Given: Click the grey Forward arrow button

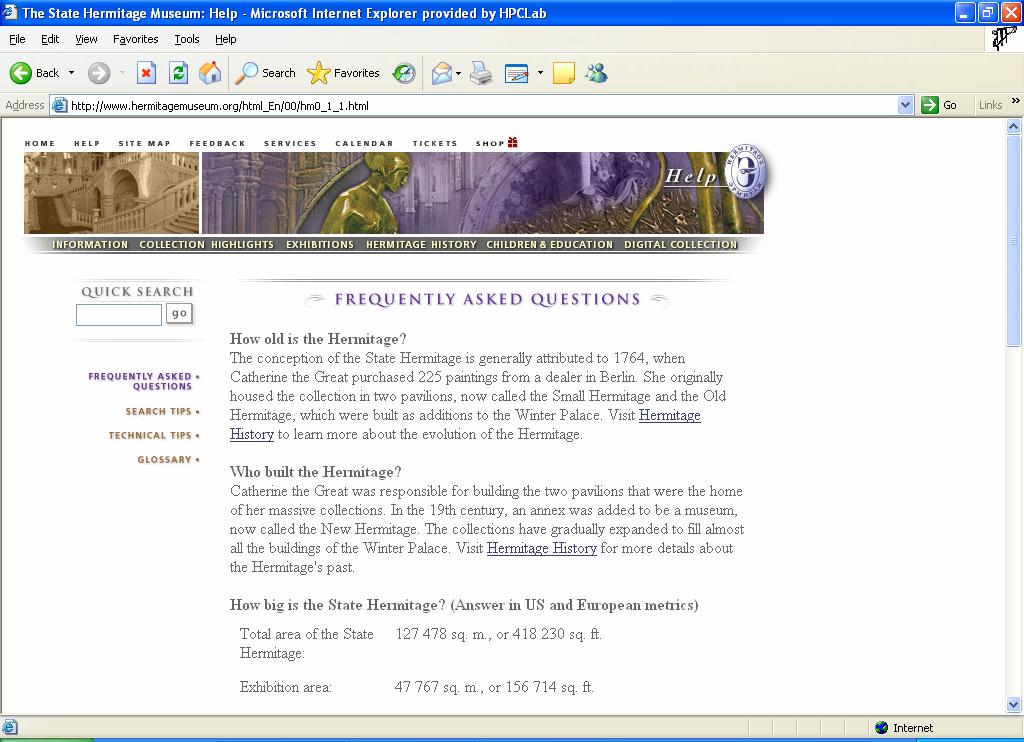Looking at the screenshot, I should [x=99, y=73].
